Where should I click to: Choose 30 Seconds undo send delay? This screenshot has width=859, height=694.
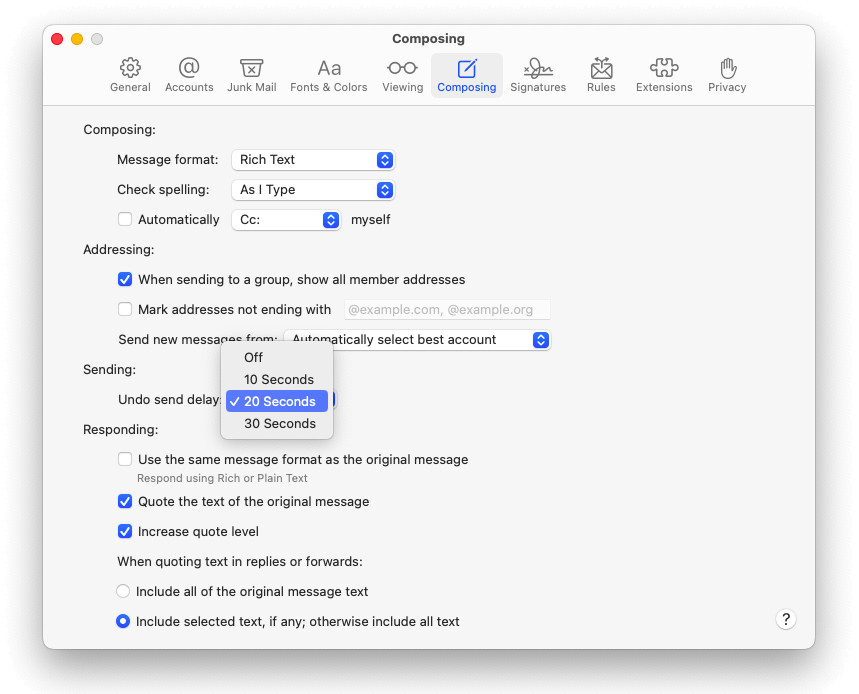tap(277, 423)
